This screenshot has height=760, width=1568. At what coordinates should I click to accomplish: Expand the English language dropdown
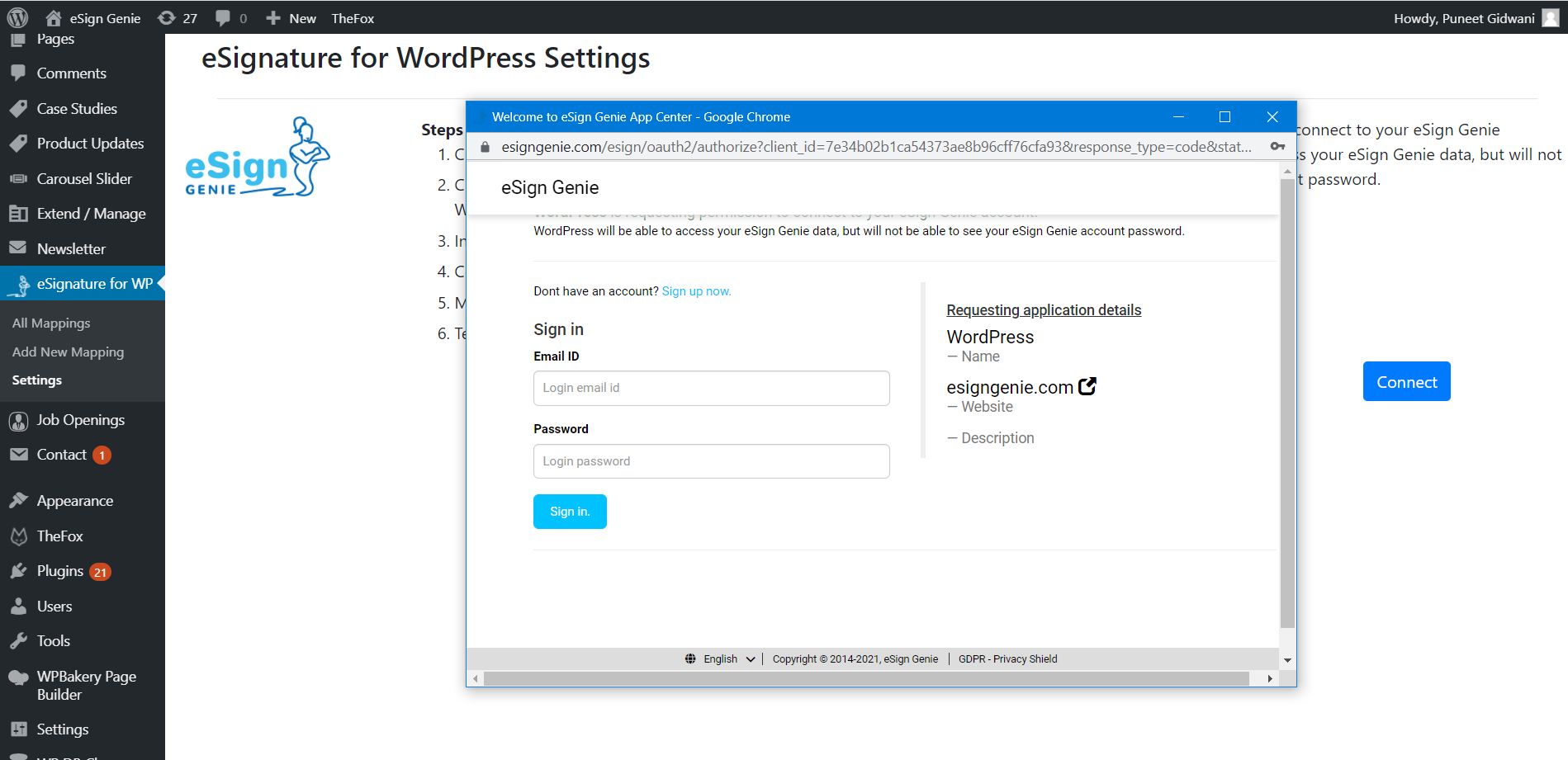[729, 659]
